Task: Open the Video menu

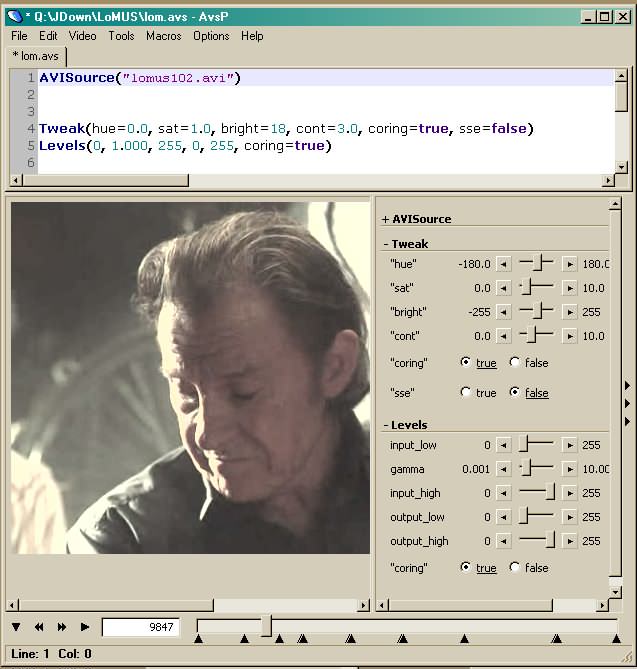Action: point(82,36)
